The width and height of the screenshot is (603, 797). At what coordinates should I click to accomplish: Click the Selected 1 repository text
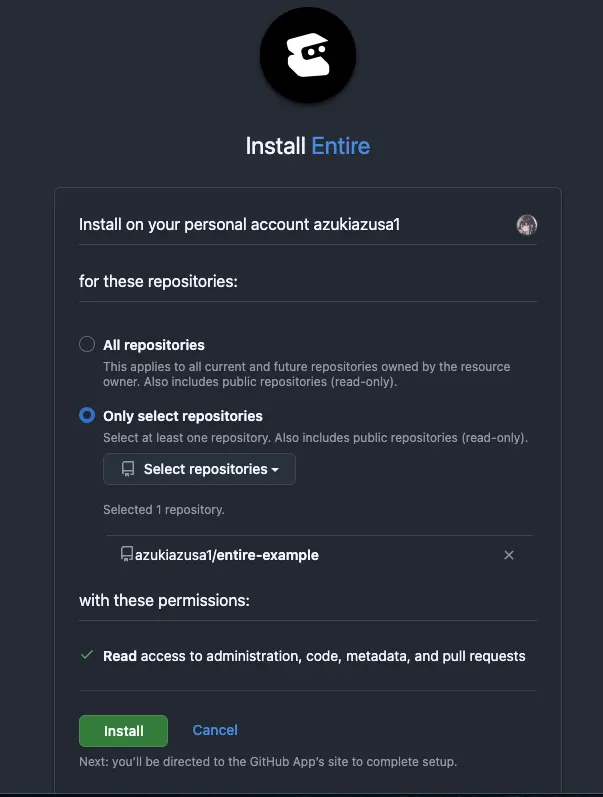click(x=164, y=510)
